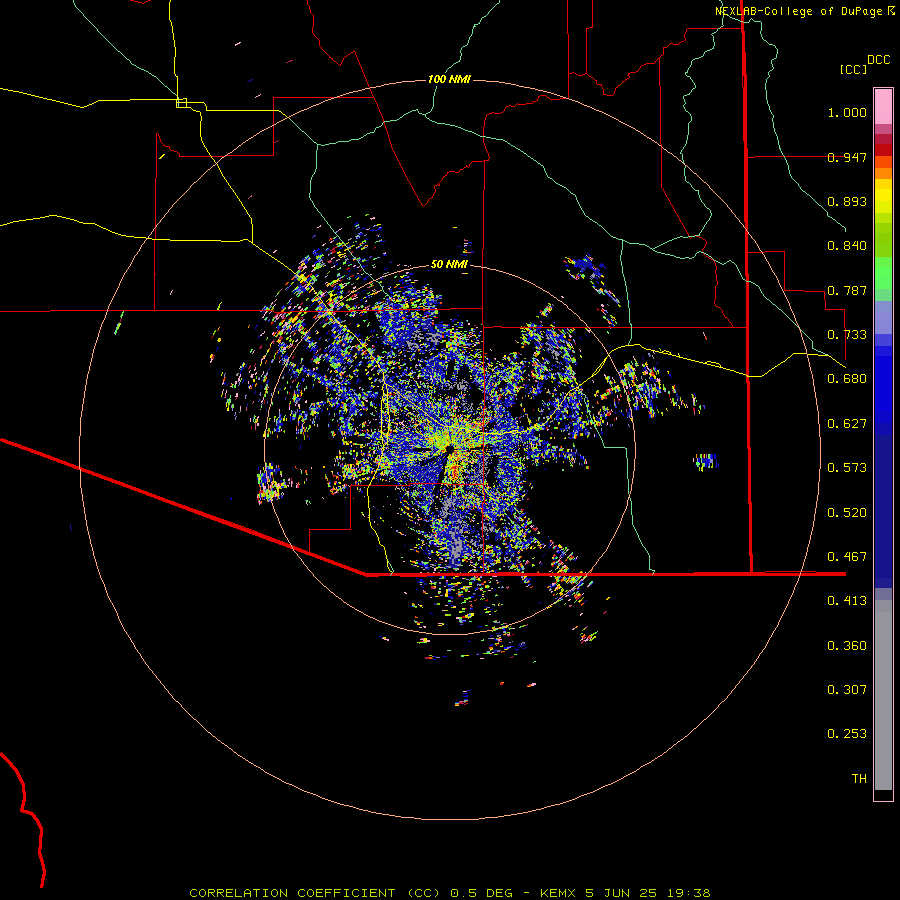The image size is (900, 900).
Task: Click the 0.947 legend value
Action: pyautogui.click(x=847, y=157)
